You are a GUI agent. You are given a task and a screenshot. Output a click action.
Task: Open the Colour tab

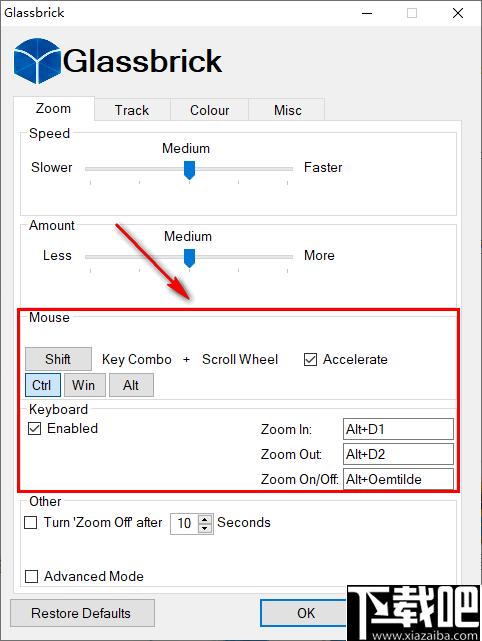[x=209, y=110]
